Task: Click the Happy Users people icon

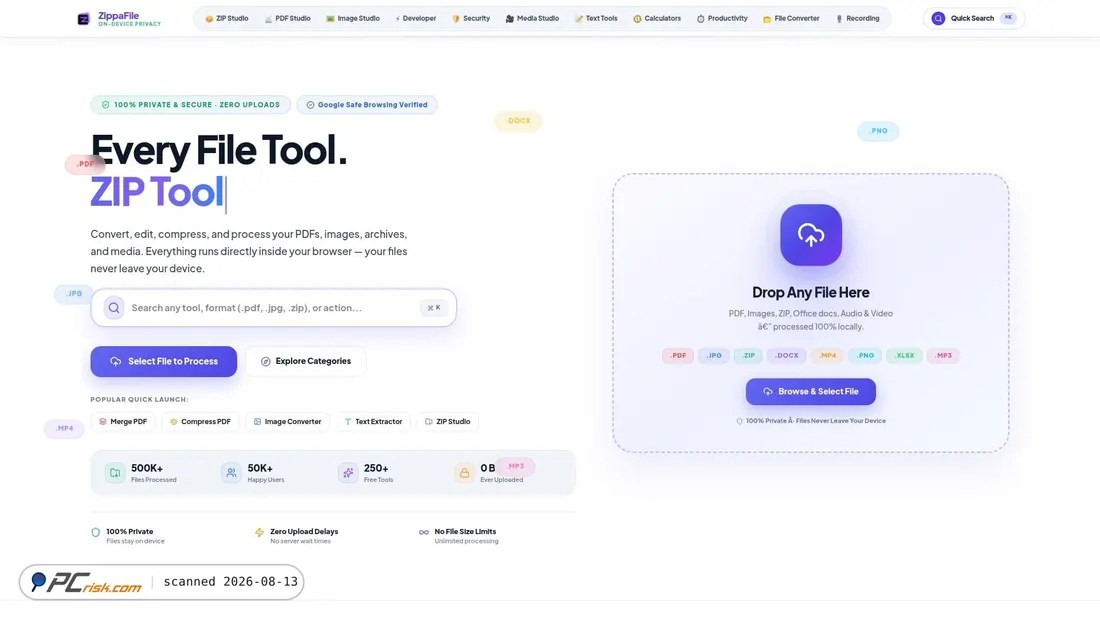Action: click(231, 473)
